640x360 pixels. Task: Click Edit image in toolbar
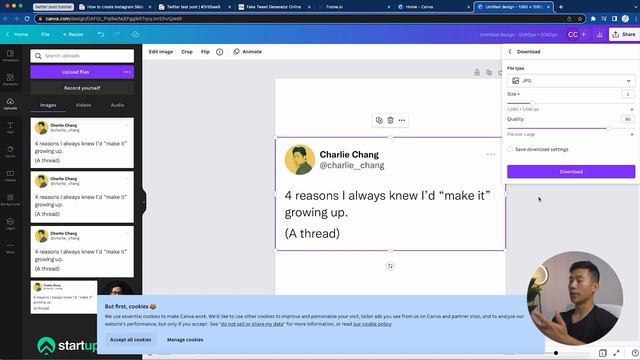[x=161, y=52]
